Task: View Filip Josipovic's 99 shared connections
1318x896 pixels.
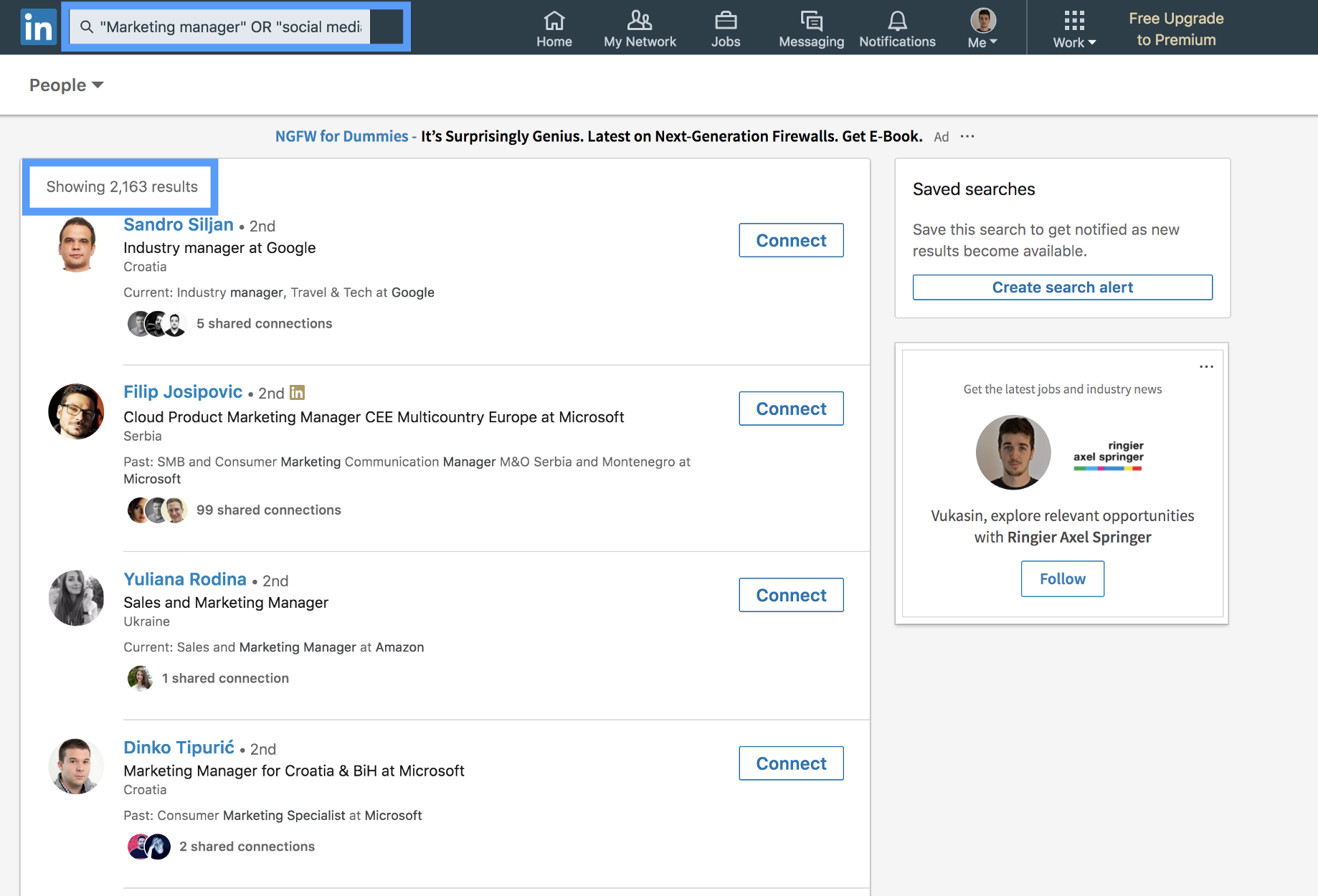Action: (x=269, y=510)
